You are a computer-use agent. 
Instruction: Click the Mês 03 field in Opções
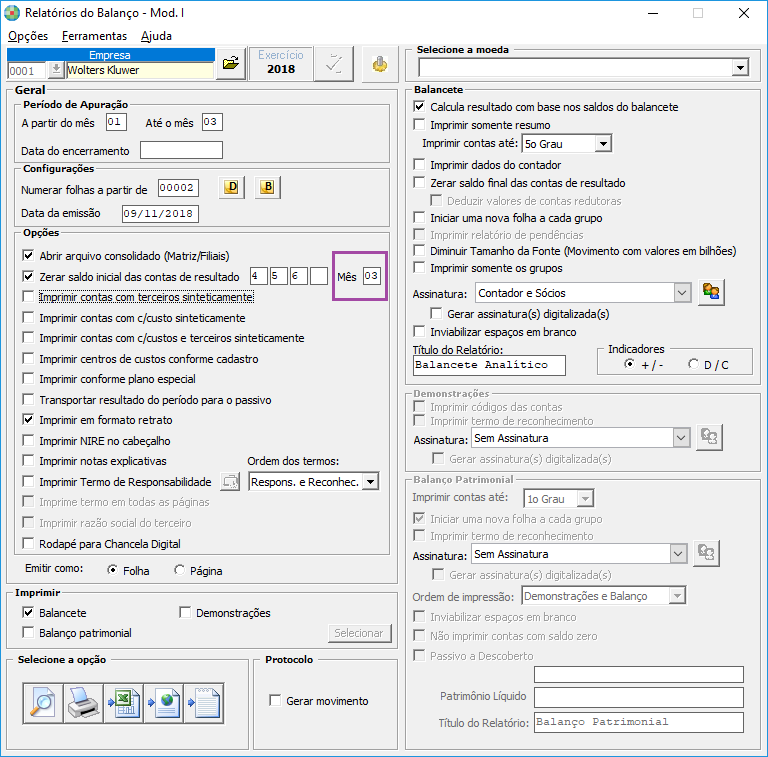coord(372,276)
